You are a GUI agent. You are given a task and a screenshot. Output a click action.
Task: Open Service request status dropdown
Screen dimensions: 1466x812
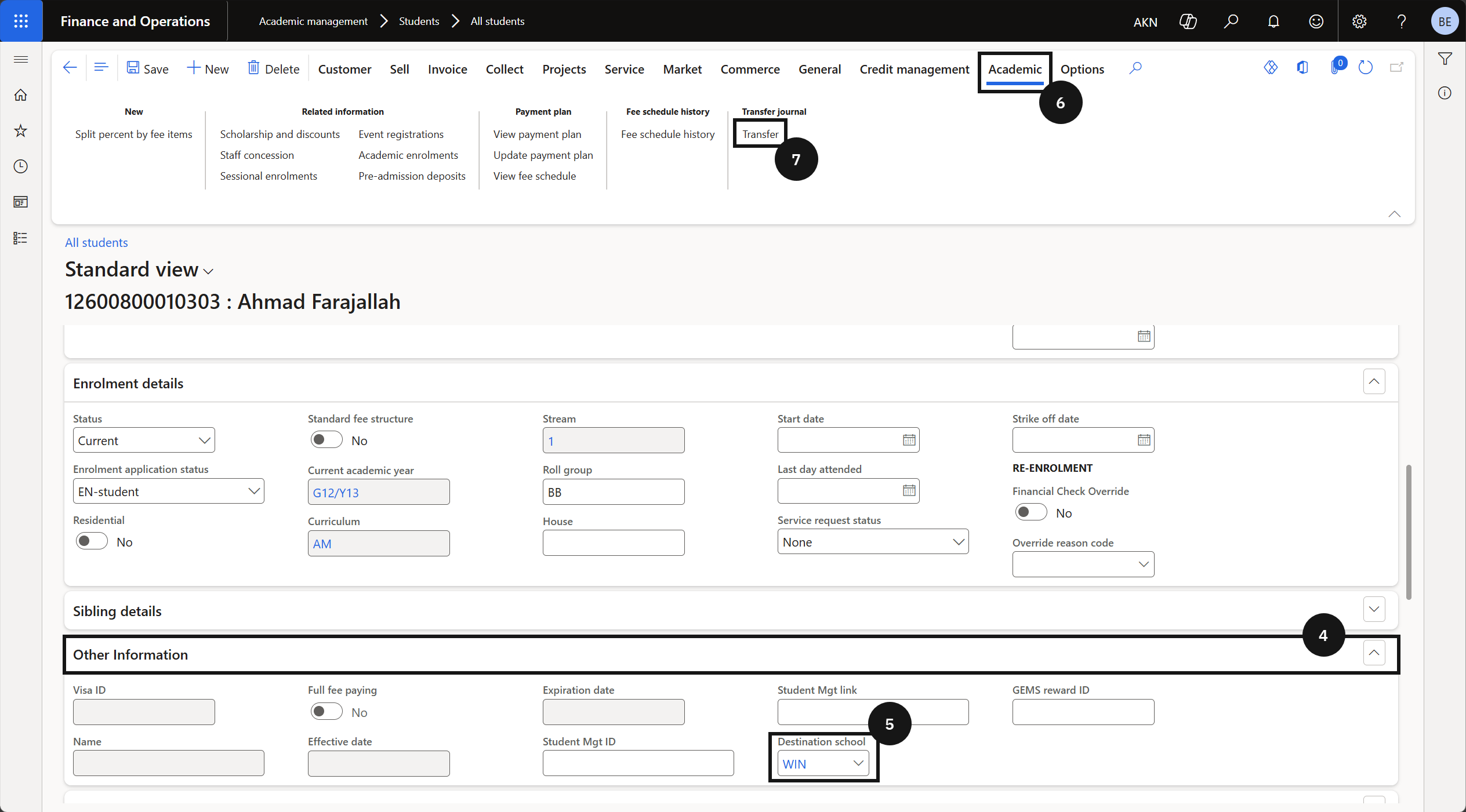(x=873, y=541)
